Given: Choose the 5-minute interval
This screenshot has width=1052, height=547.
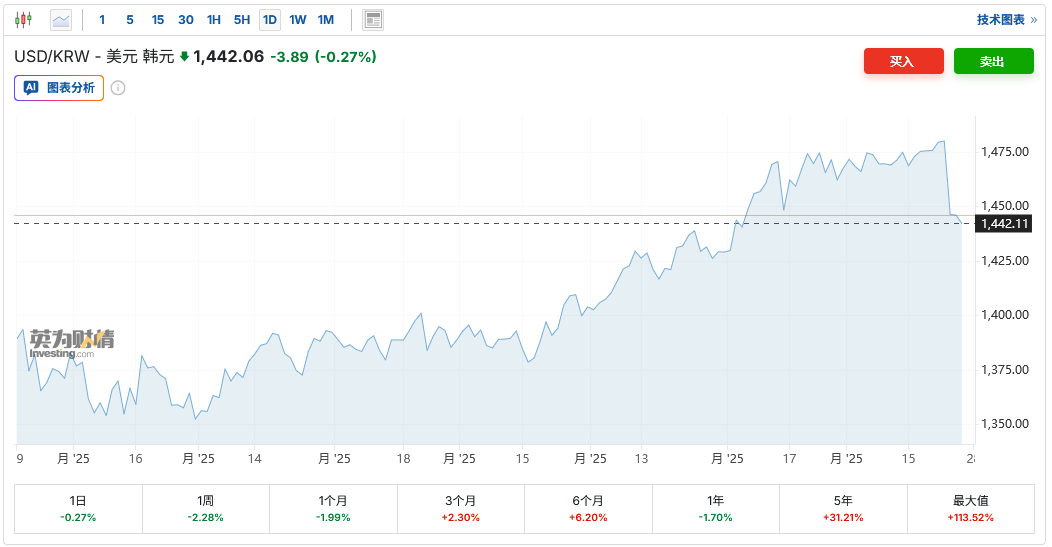Looking at the screenshot, I should tap(130, 19).
